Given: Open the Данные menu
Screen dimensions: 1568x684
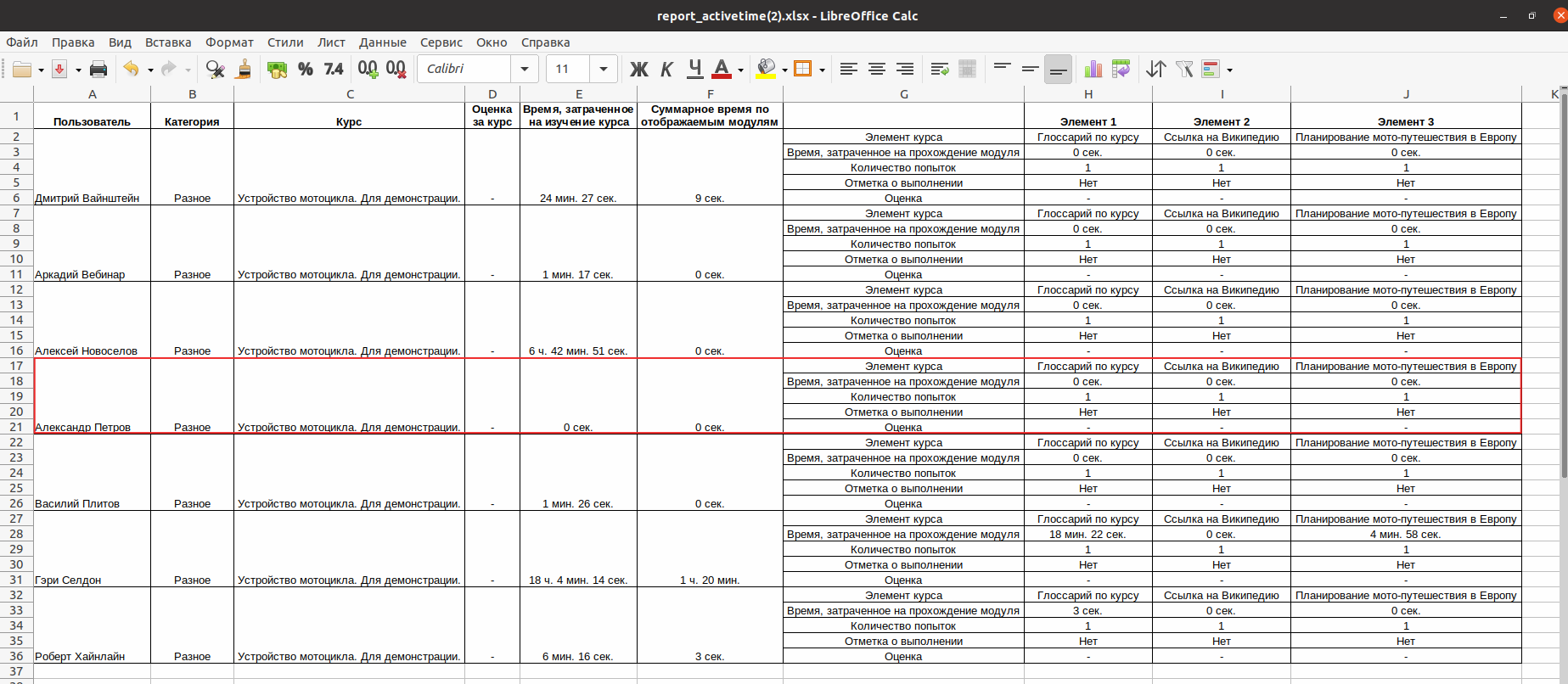Looking at the screenshot, I should point(382,42).
